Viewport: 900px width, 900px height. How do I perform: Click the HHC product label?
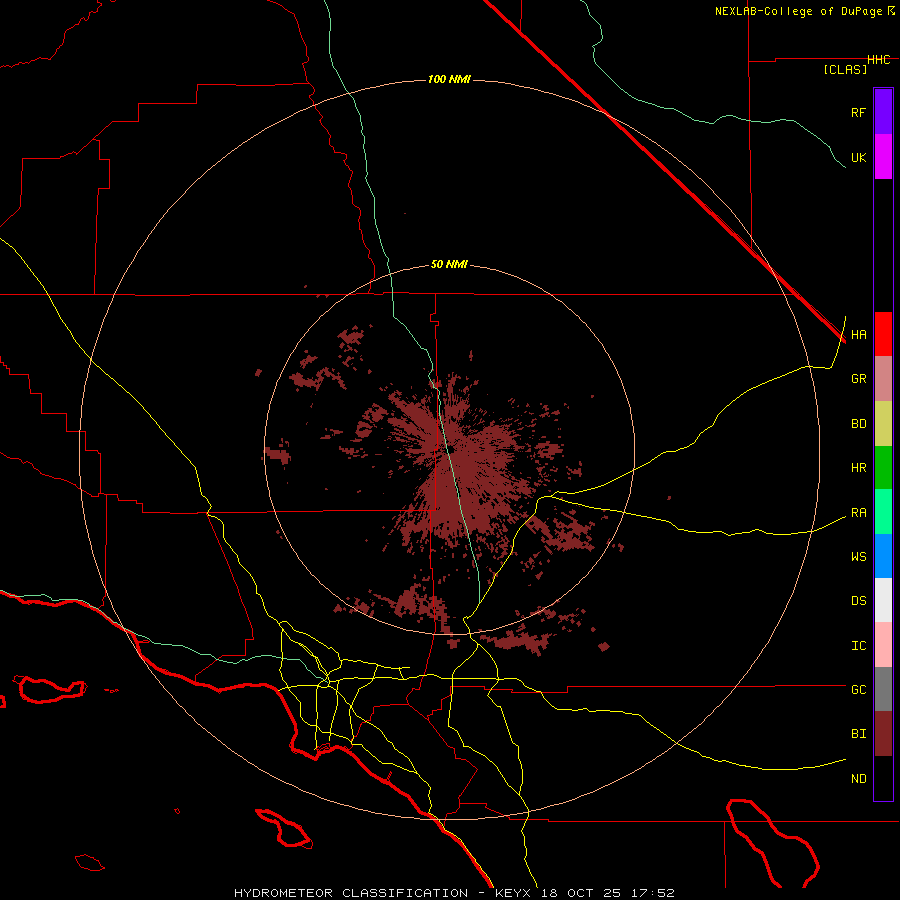(x=879, y=60)
